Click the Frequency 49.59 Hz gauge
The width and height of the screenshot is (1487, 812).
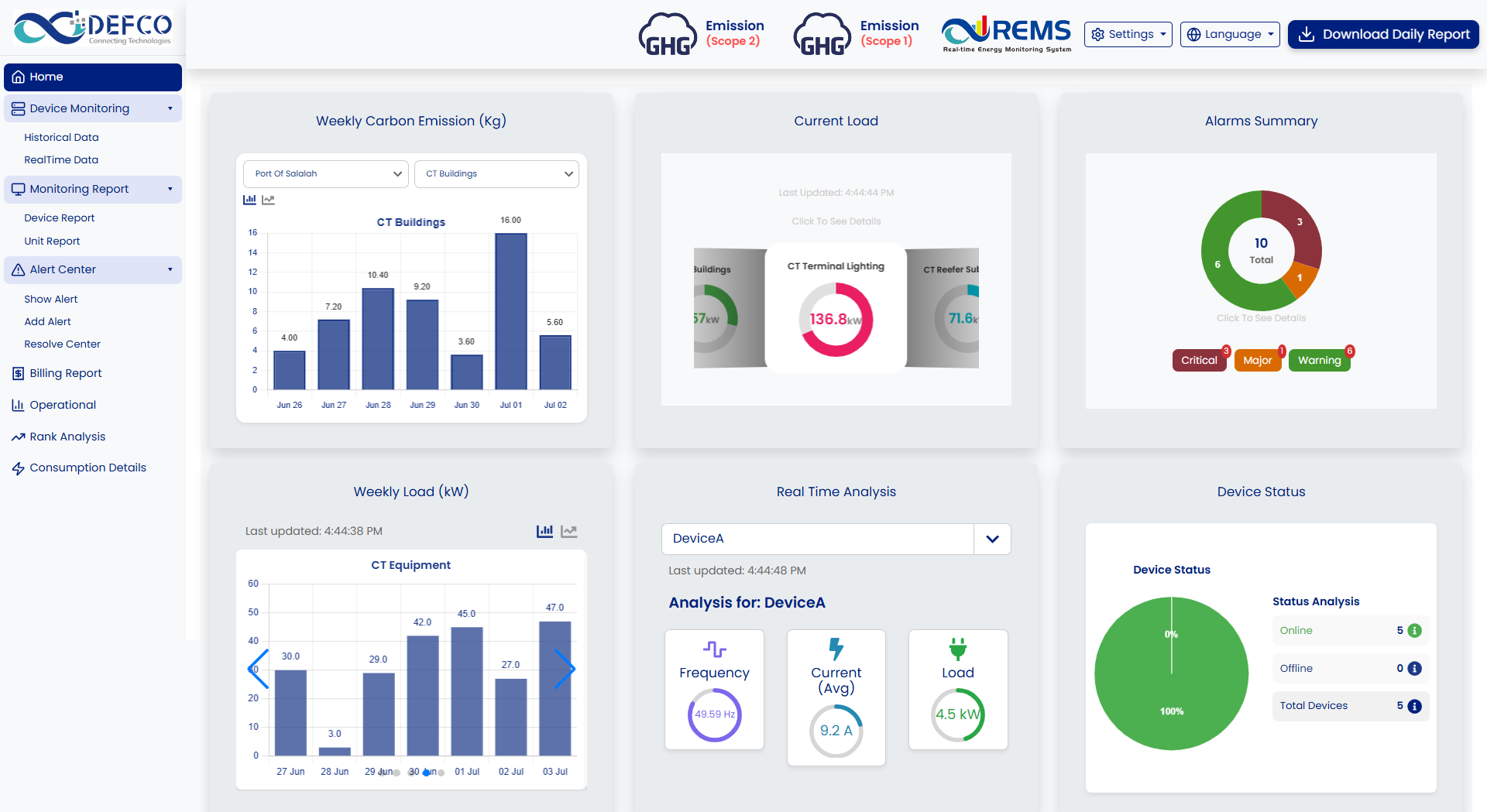714,715
